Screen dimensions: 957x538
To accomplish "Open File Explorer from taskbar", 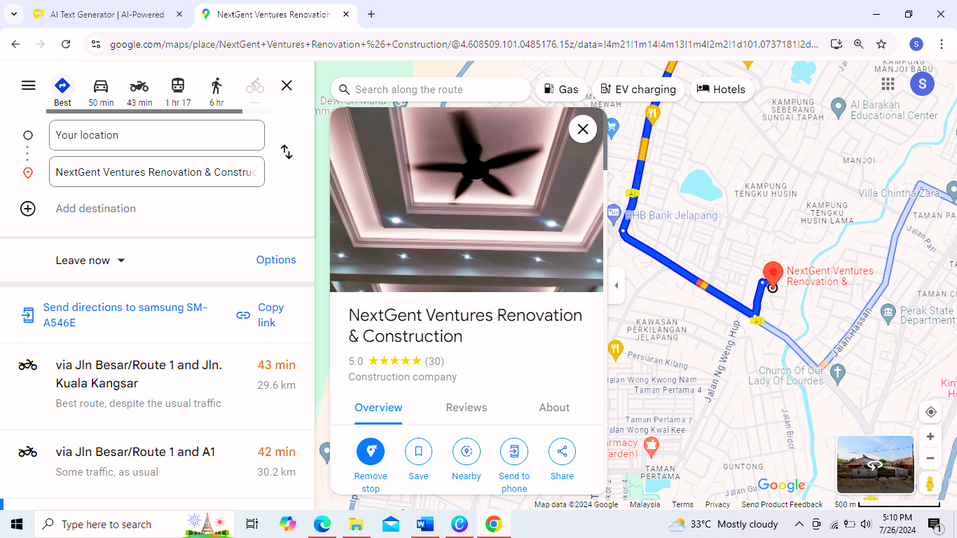I will pyautogui.click(x=356, y=524).
